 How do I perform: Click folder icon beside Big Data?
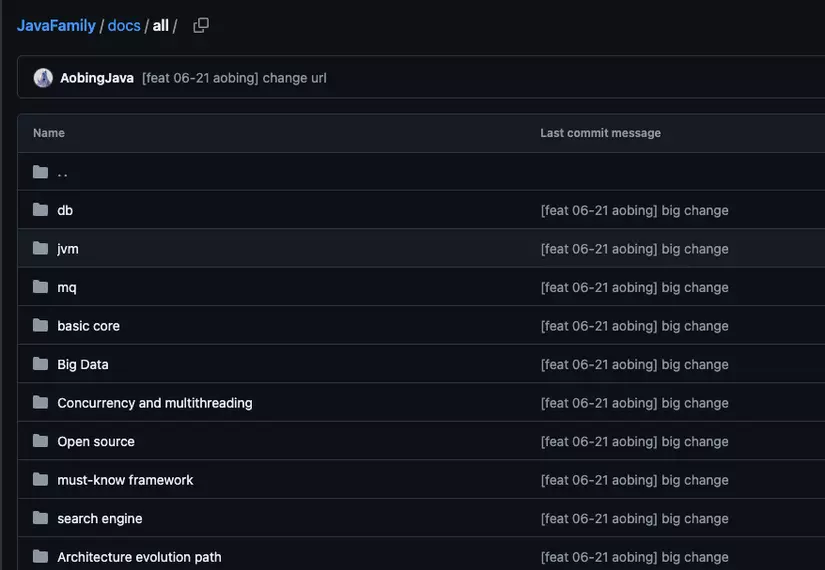(x=40, y=364)
